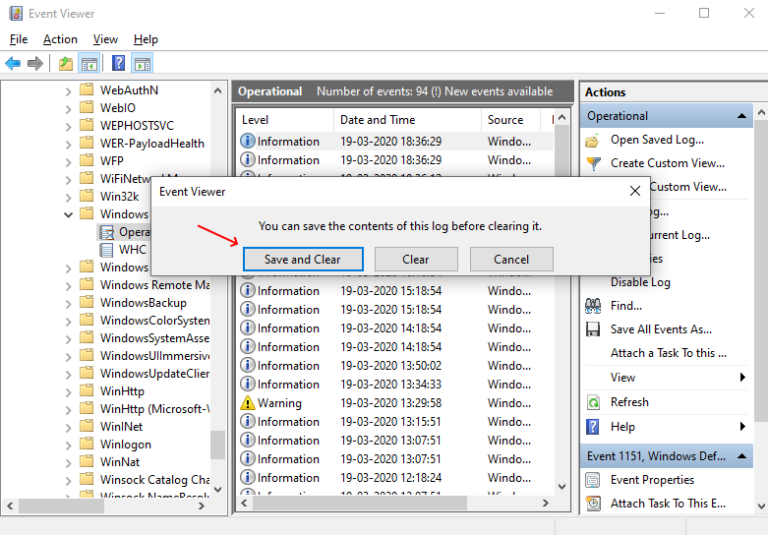768x535 pixels.
Task: Expand the WEPHOSTSVC tree node
Action: (68, 126)
